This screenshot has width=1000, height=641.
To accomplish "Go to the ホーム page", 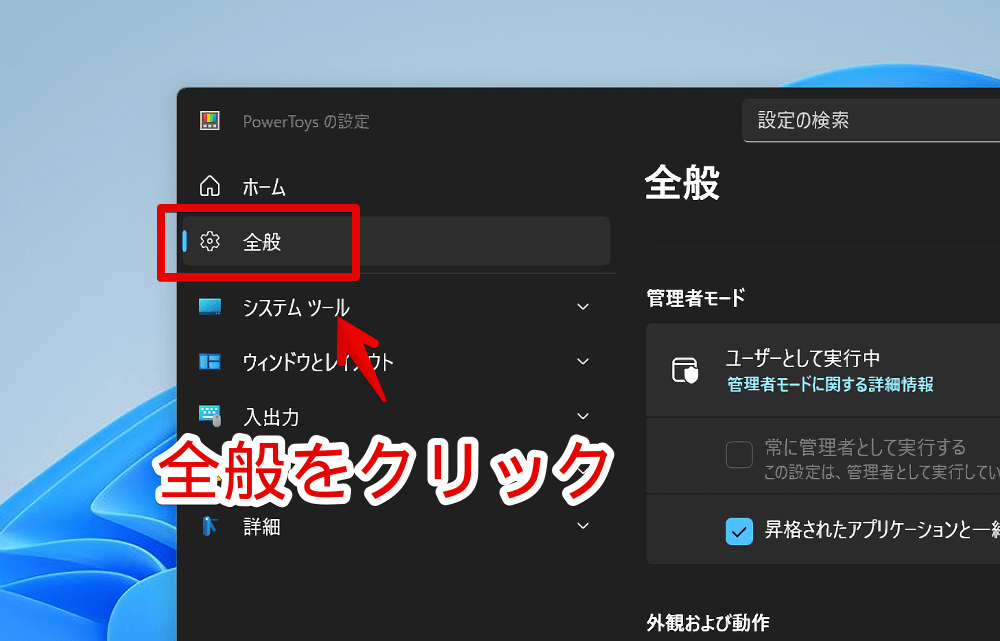I will pos(264,187).
